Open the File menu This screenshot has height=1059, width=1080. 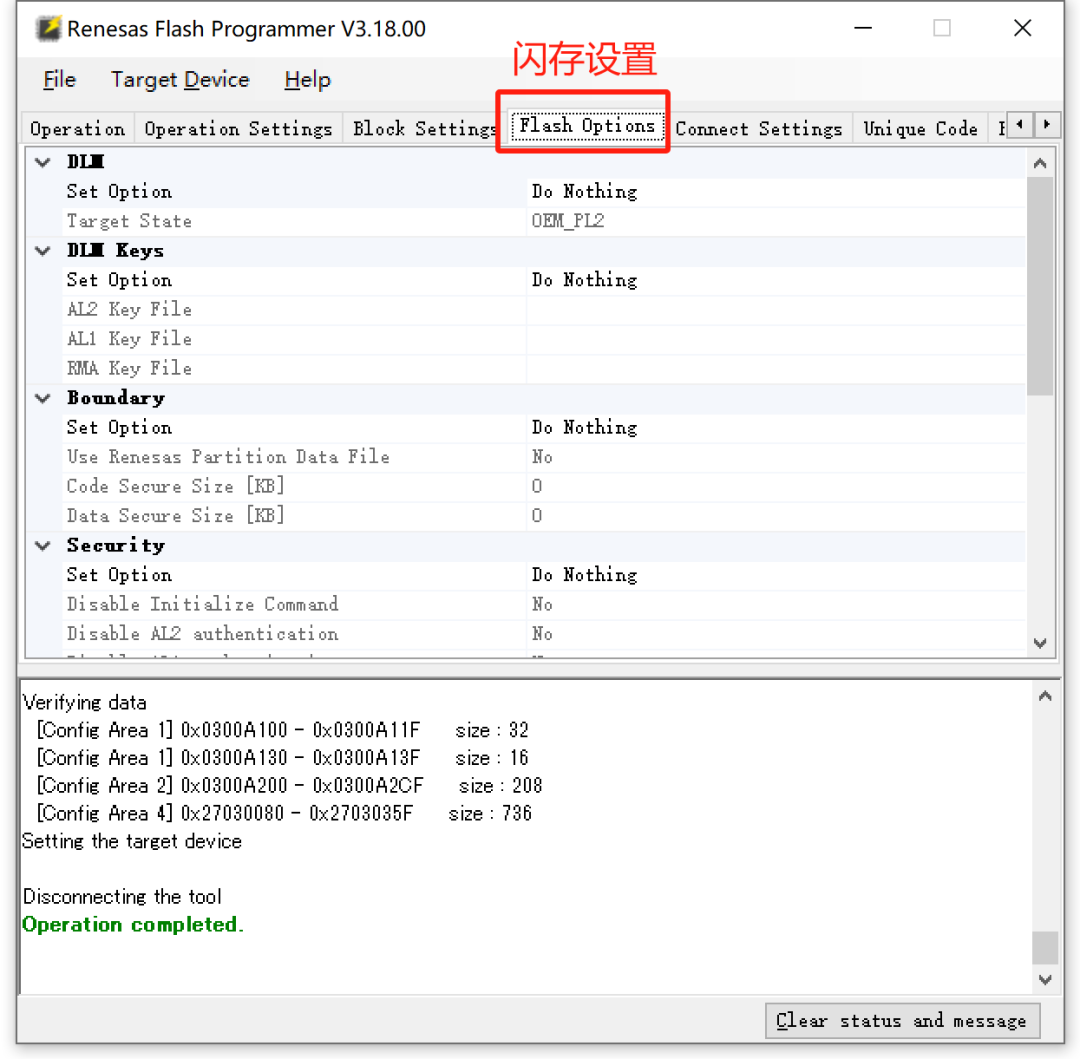59,80
